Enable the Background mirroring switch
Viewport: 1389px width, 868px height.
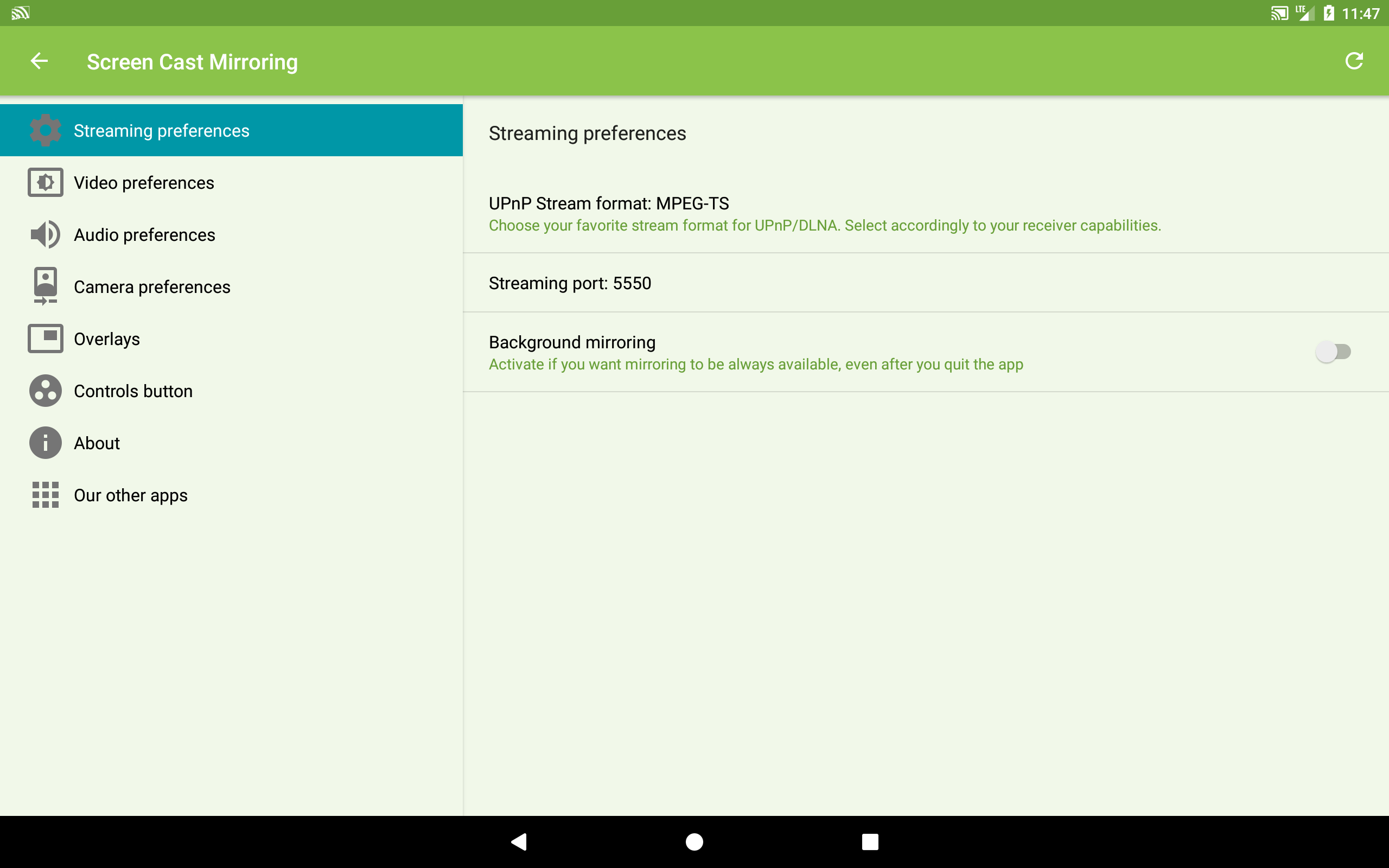coord(1333,352)
